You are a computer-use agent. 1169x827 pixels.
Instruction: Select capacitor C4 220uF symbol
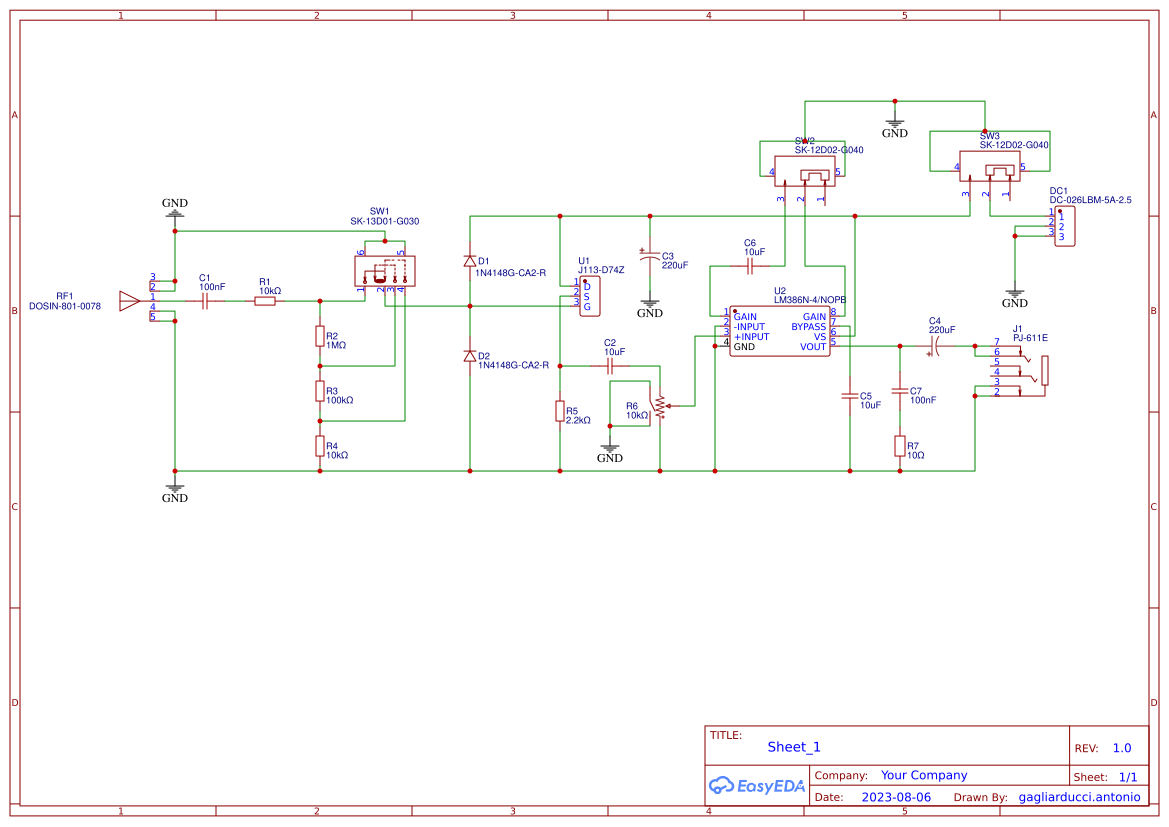(935, 346)
